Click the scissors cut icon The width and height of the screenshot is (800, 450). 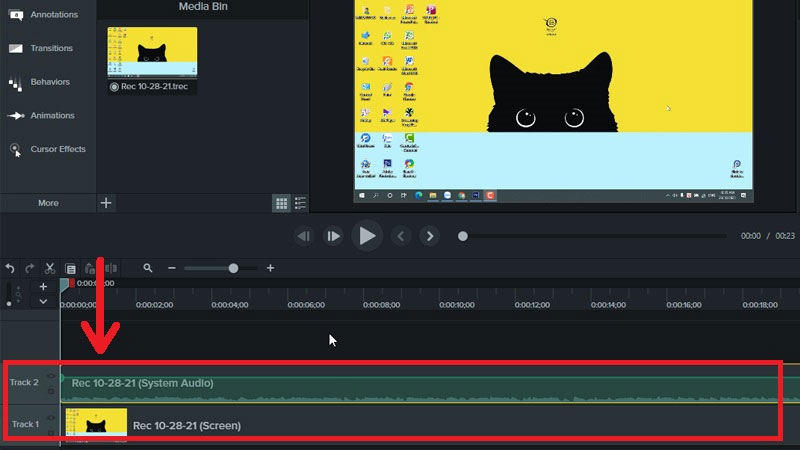pos(50,269)
